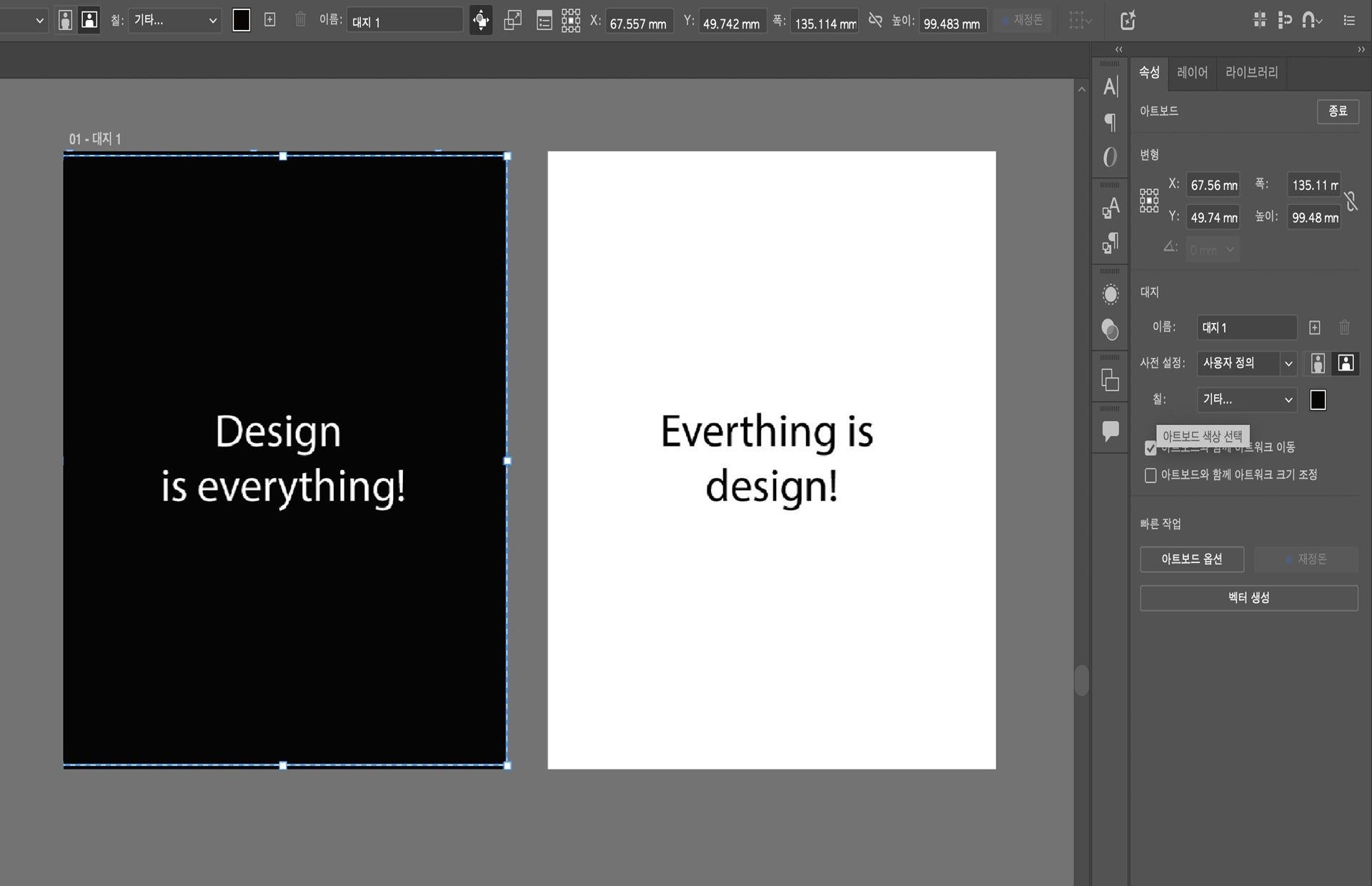The height and width of the screenshot is (886, 1372).
Task: Click new artboard icon in top control bar
Action: 269,20
